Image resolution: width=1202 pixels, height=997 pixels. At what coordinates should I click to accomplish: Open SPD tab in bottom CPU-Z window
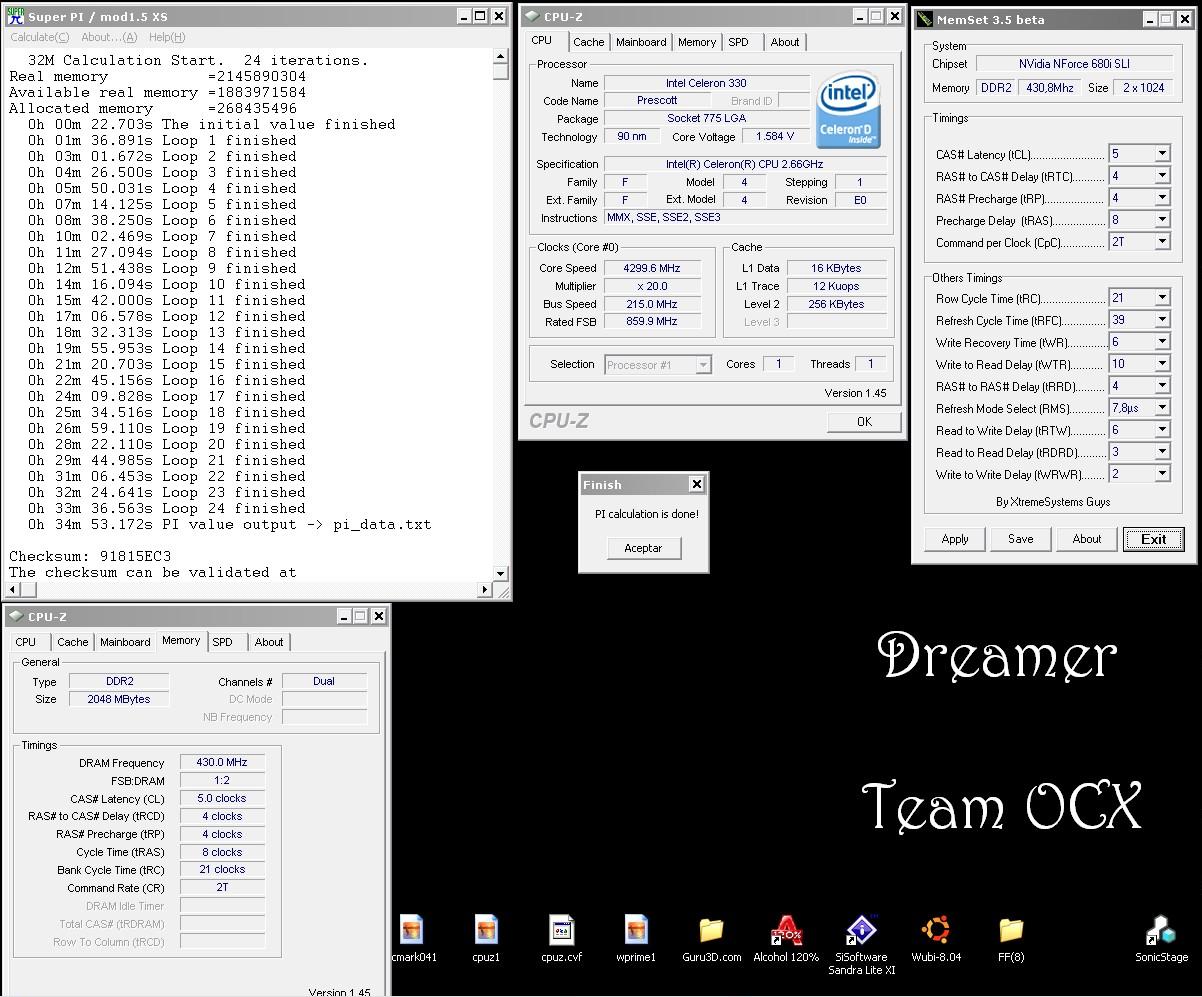point(223,642)
